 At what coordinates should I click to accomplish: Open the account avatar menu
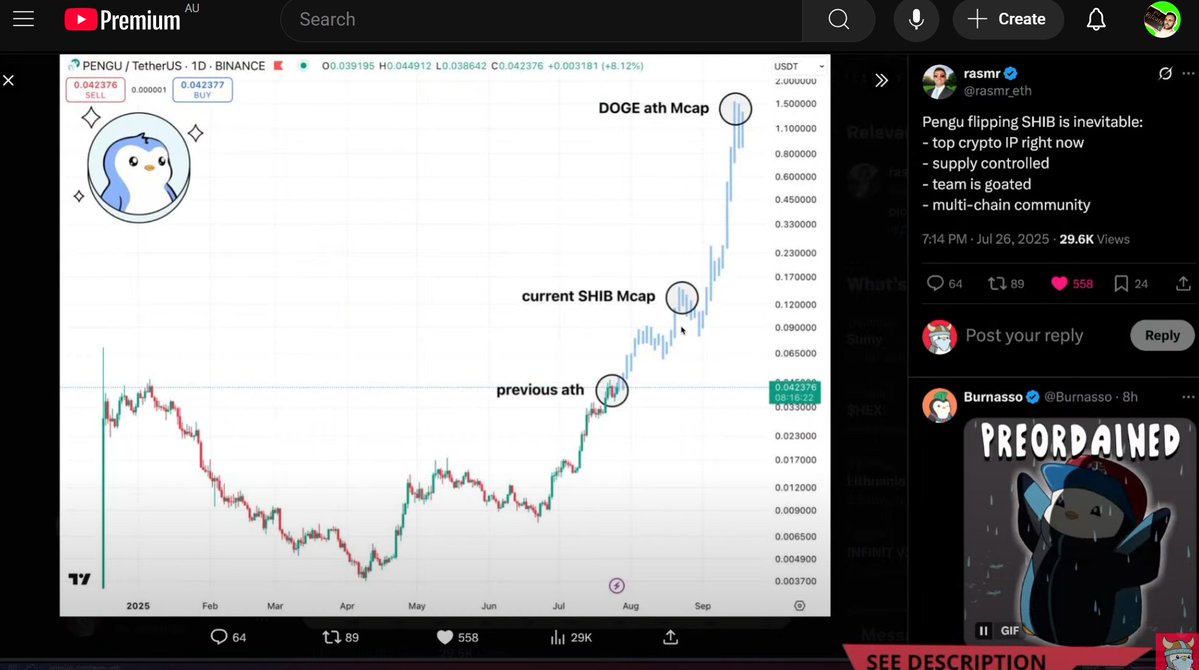click(1162, 20)
